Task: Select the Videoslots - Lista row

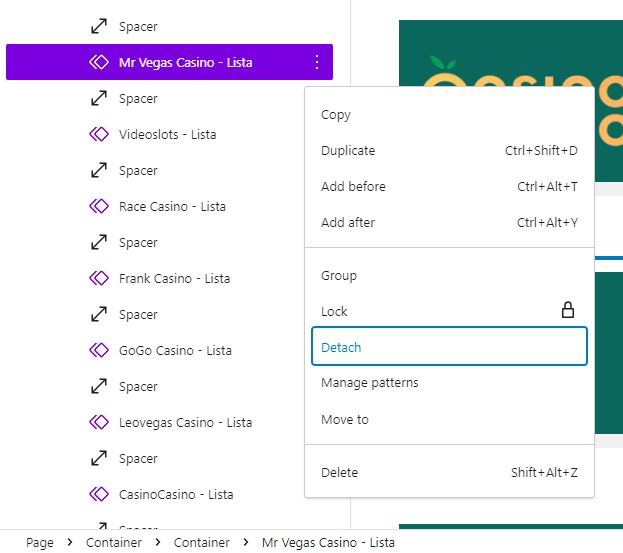Action: [169, 134]
